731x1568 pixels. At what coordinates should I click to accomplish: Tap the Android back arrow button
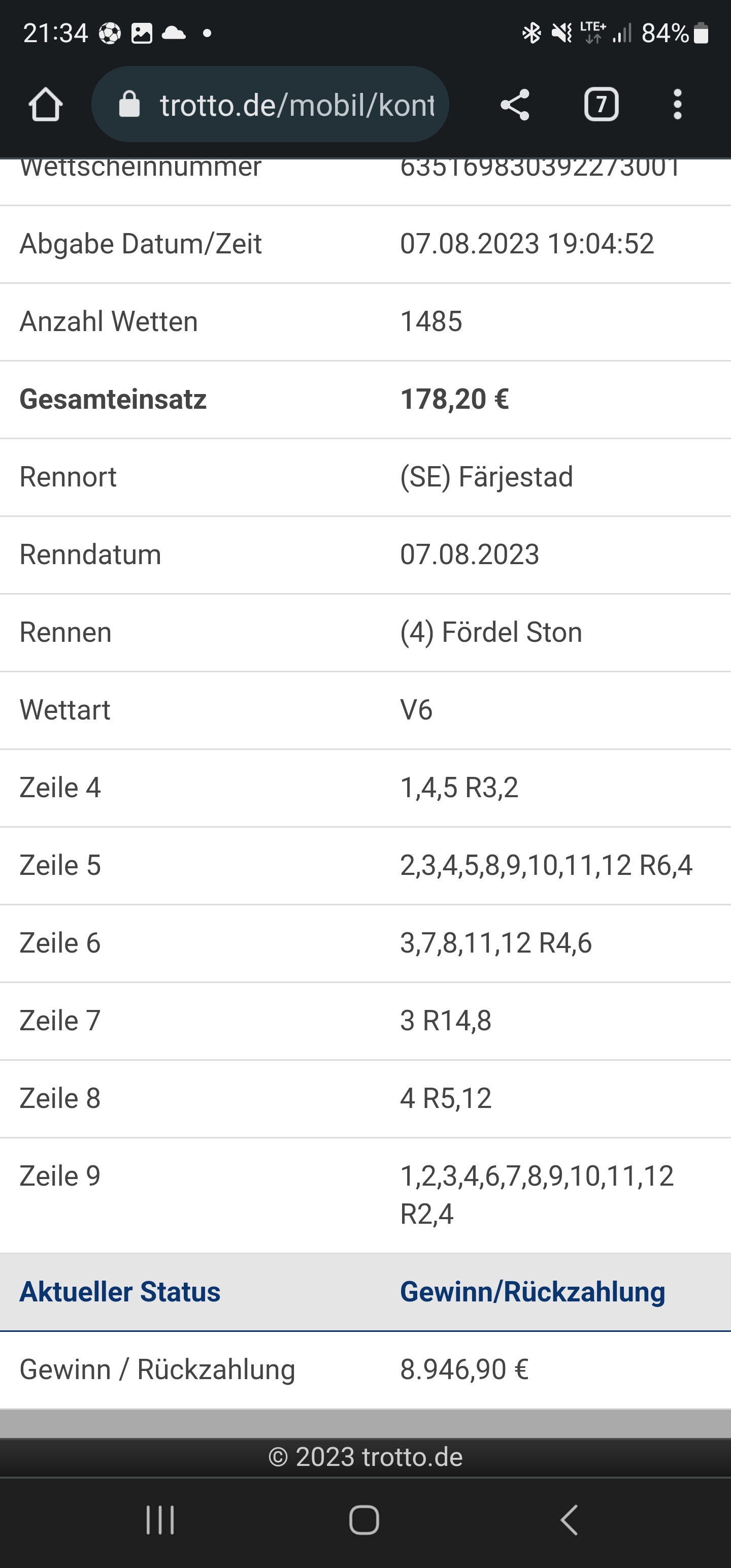pos(569,1520)
